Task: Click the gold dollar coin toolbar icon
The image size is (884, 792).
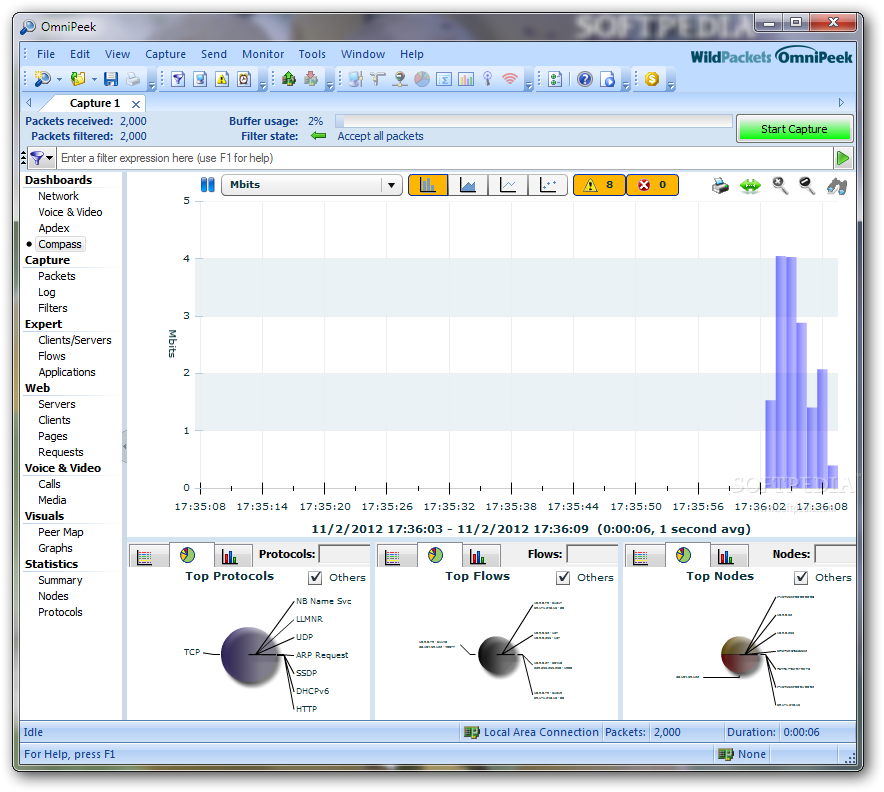Action: pos(652,79)
